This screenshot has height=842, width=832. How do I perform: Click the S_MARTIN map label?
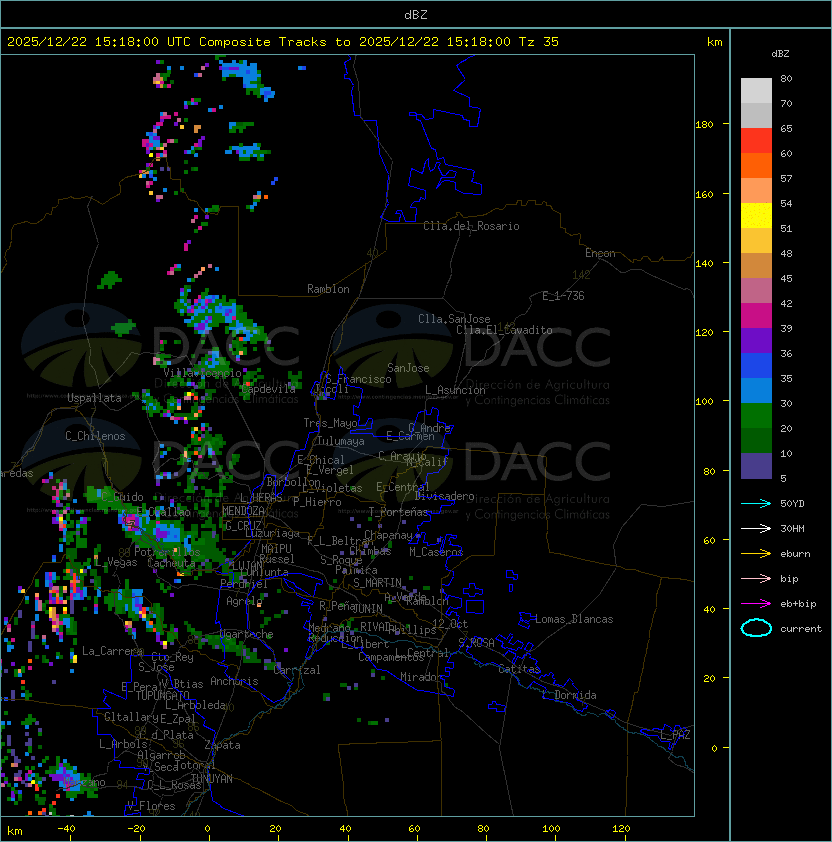(x=377, y=583)
